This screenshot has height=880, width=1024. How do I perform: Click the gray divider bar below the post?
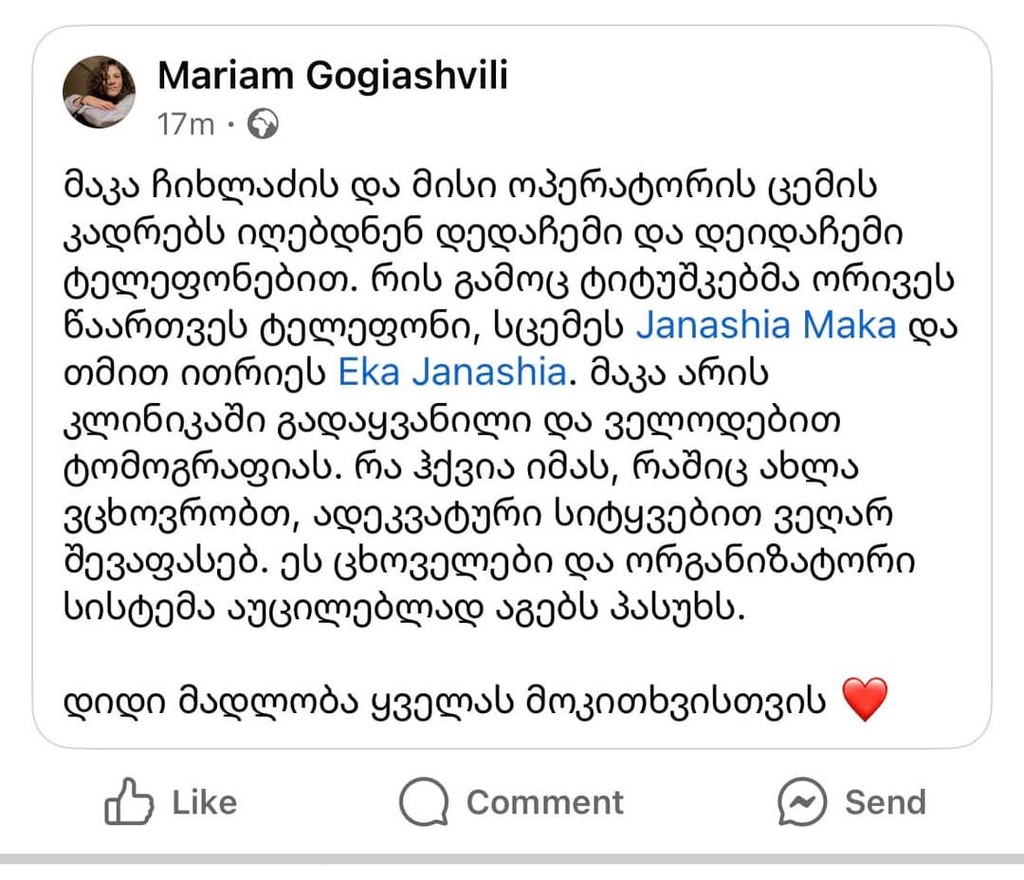click(x=512, y=859)
